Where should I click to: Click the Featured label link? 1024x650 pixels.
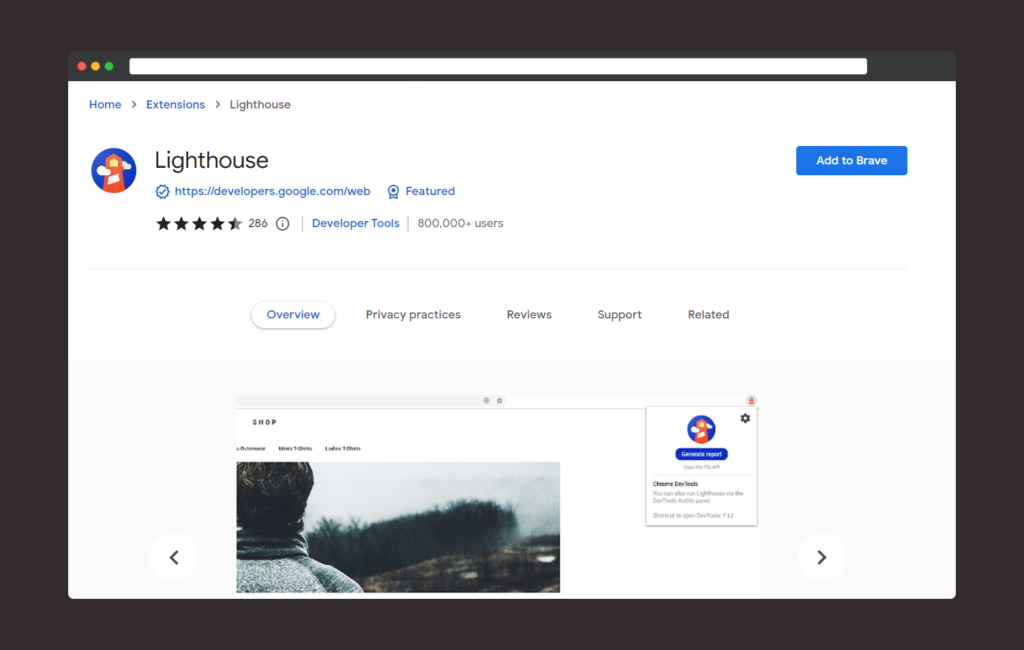430,191
